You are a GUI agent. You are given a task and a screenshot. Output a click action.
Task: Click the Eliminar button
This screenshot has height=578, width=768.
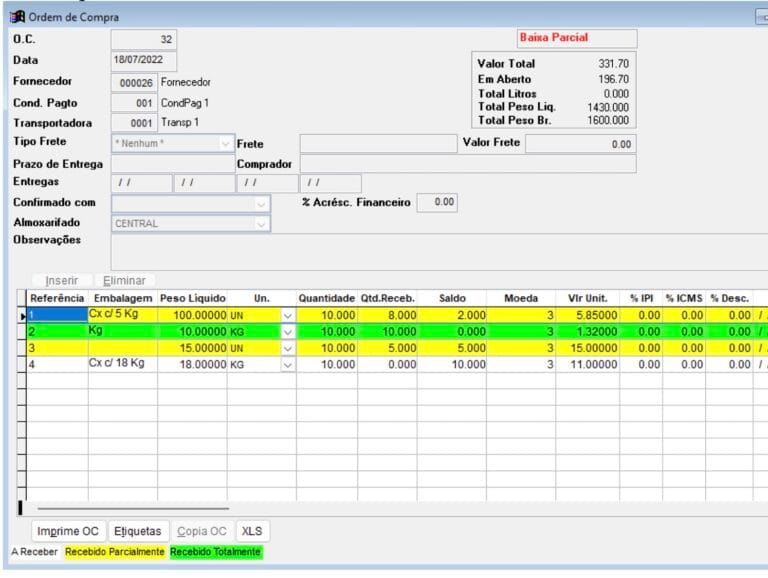(x=124, y=281)
